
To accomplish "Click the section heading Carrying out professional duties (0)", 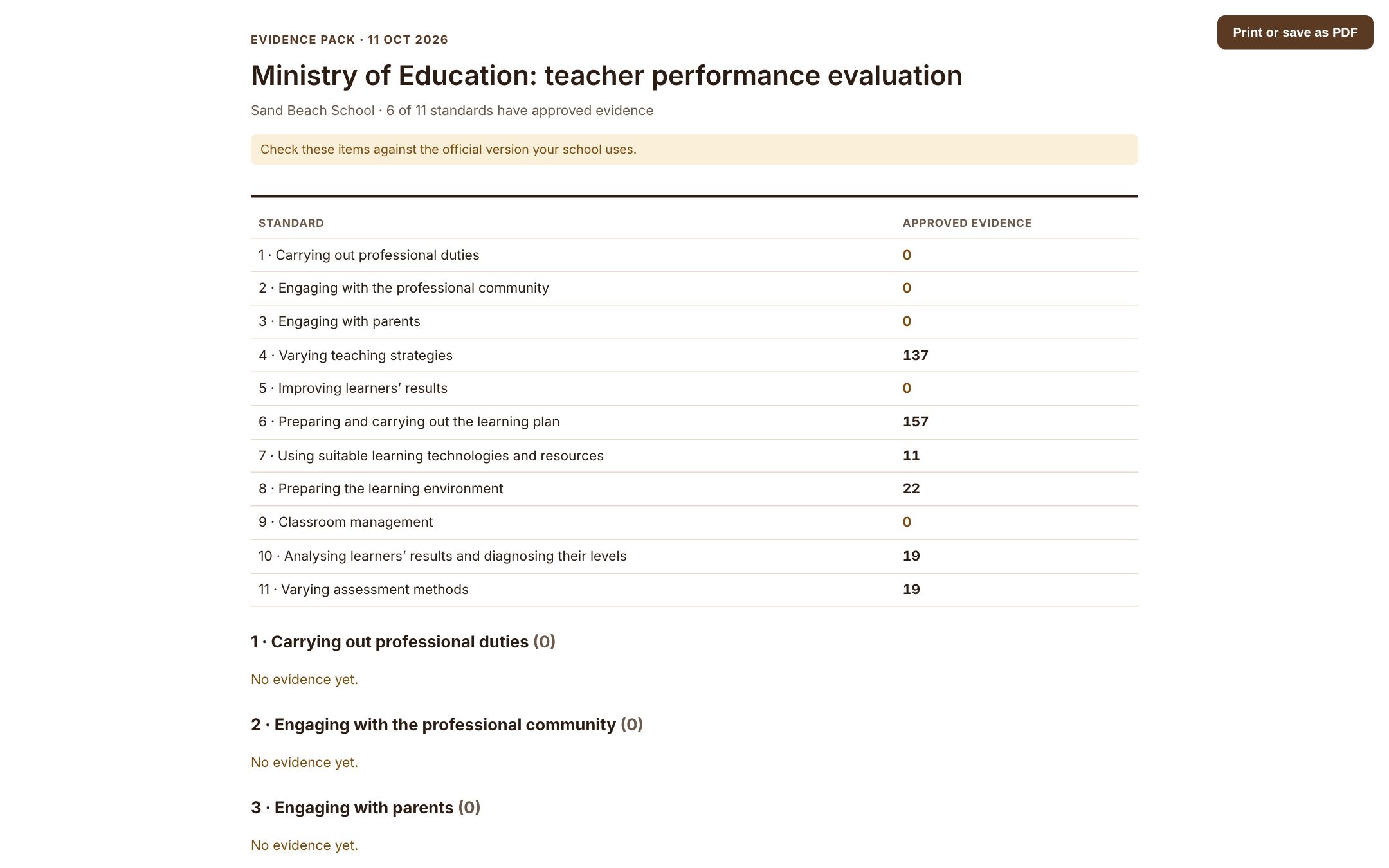I will tap(403, 642).
